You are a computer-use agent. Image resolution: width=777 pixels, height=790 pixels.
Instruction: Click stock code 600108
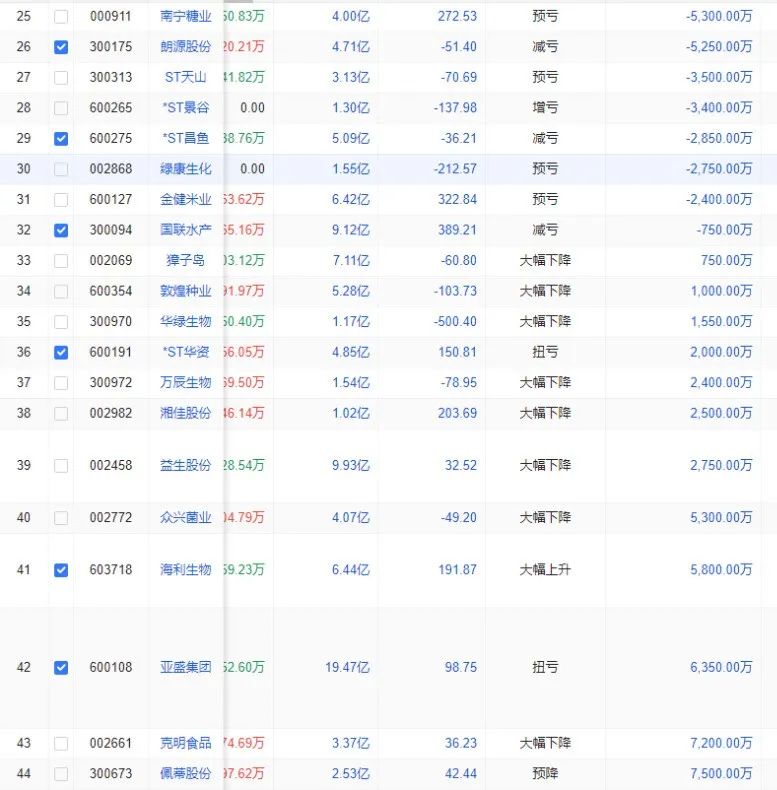point(111,668)
